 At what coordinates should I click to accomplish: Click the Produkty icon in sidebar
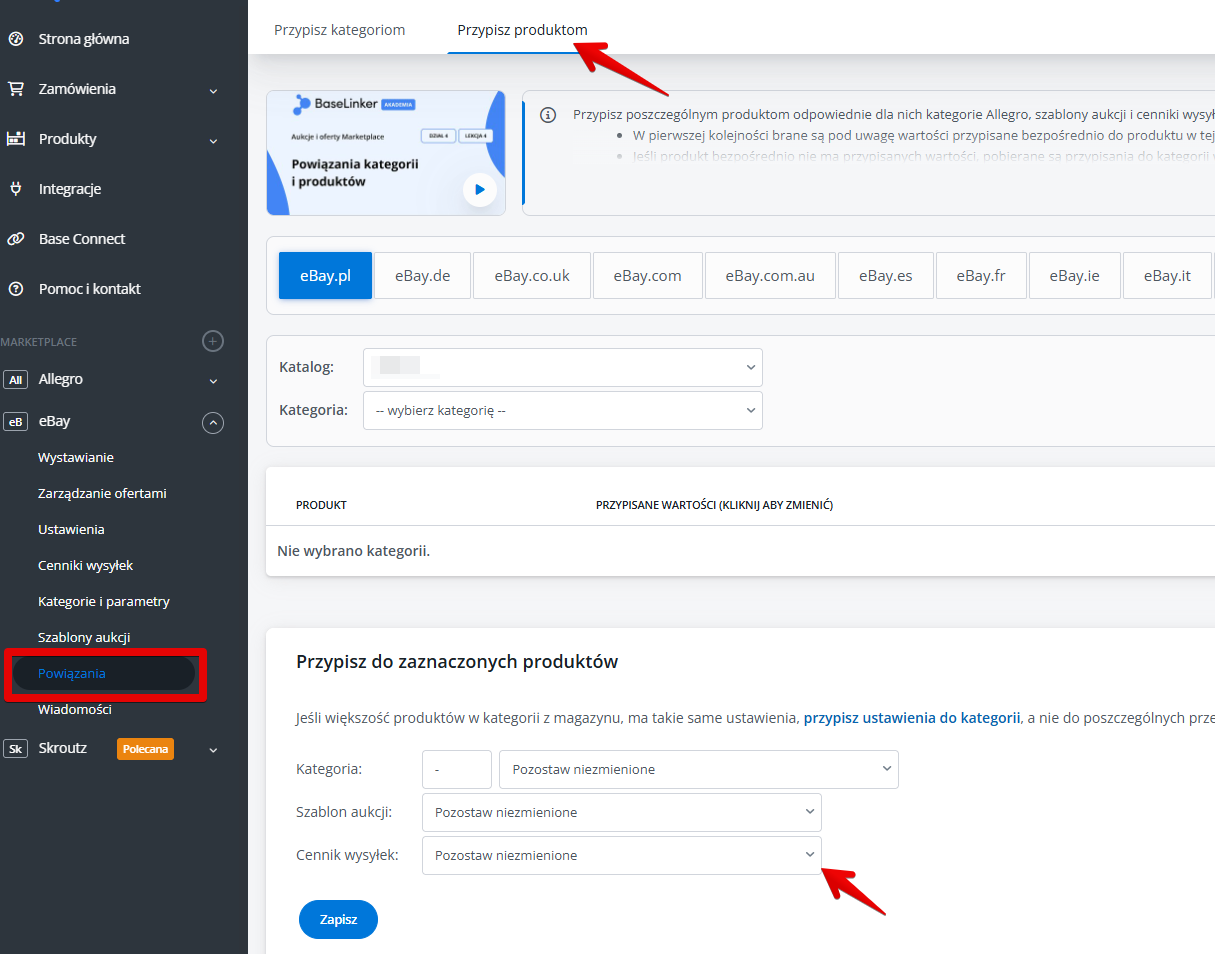click(15, 139)
